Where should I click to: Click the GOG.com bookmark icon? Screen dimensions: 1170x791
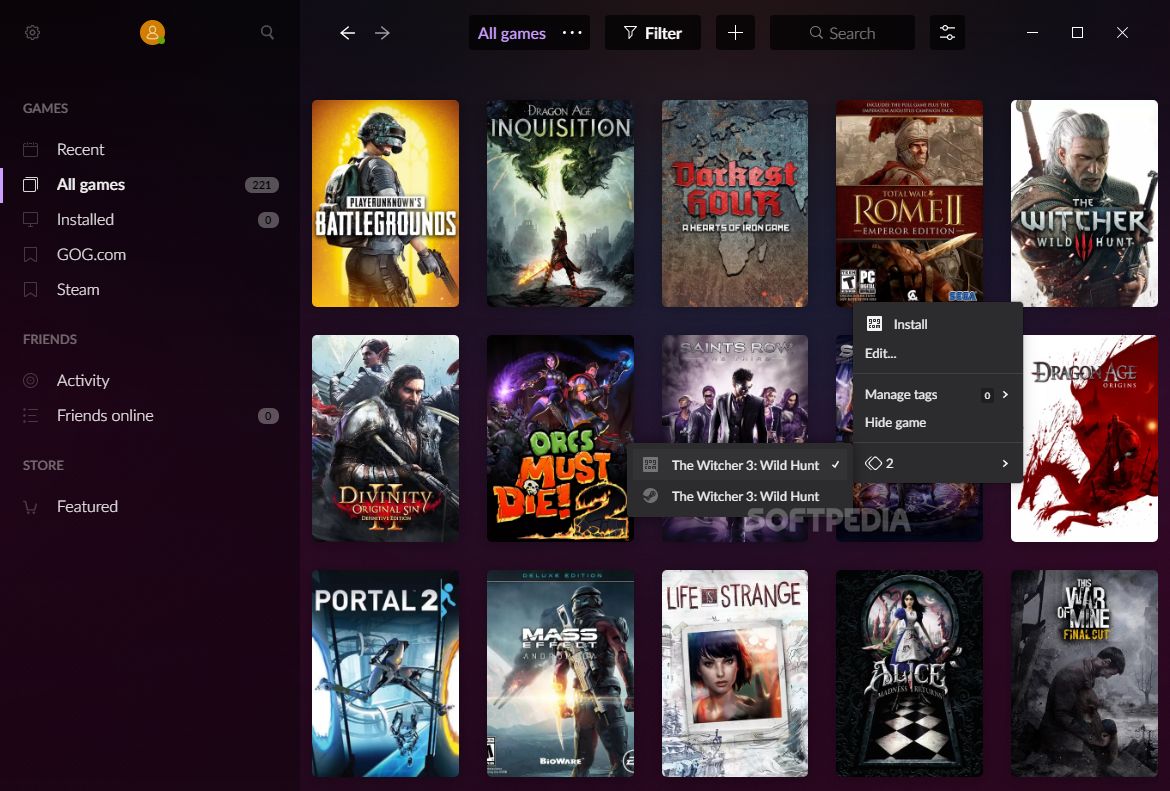click(31, 254)
